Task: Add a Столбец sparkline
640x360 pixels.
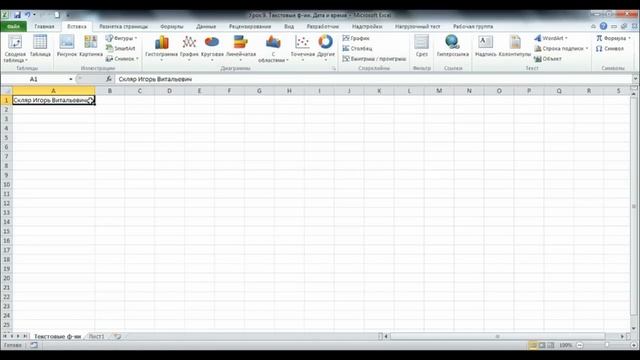Action: point(358,48)
